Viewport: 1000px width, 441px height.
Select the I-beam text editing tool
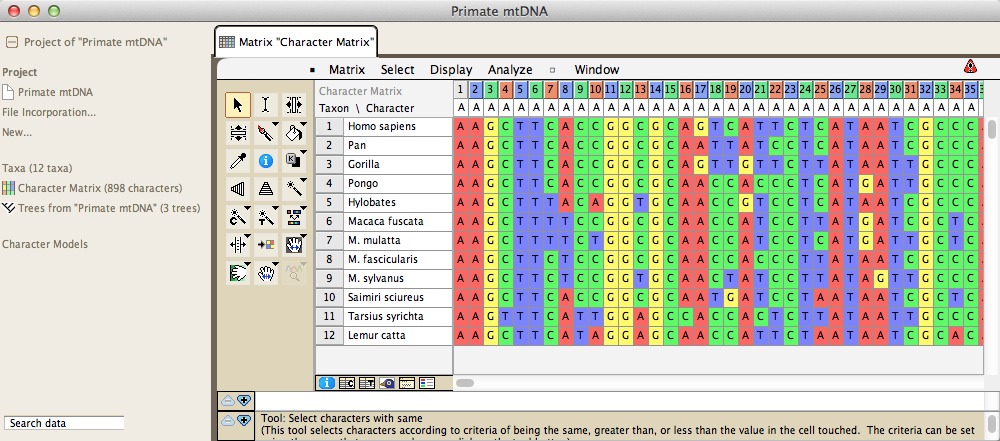(266, 104)
